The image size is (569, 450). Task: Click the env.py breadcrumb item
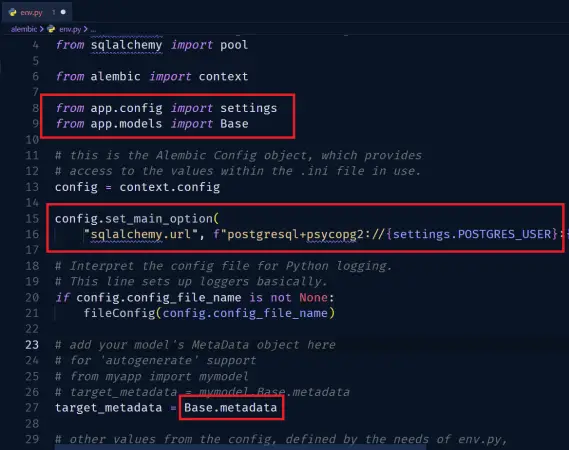click(x=70, y=29)
